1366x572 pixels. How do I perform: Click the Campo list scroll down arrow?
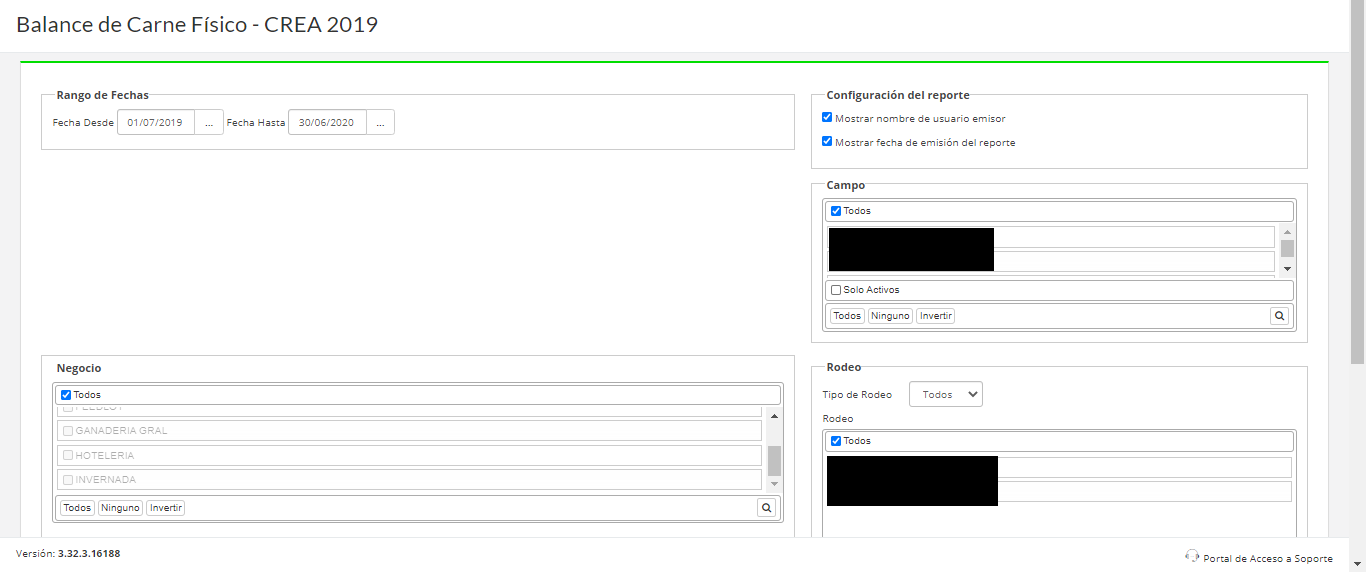point(1287,268)
